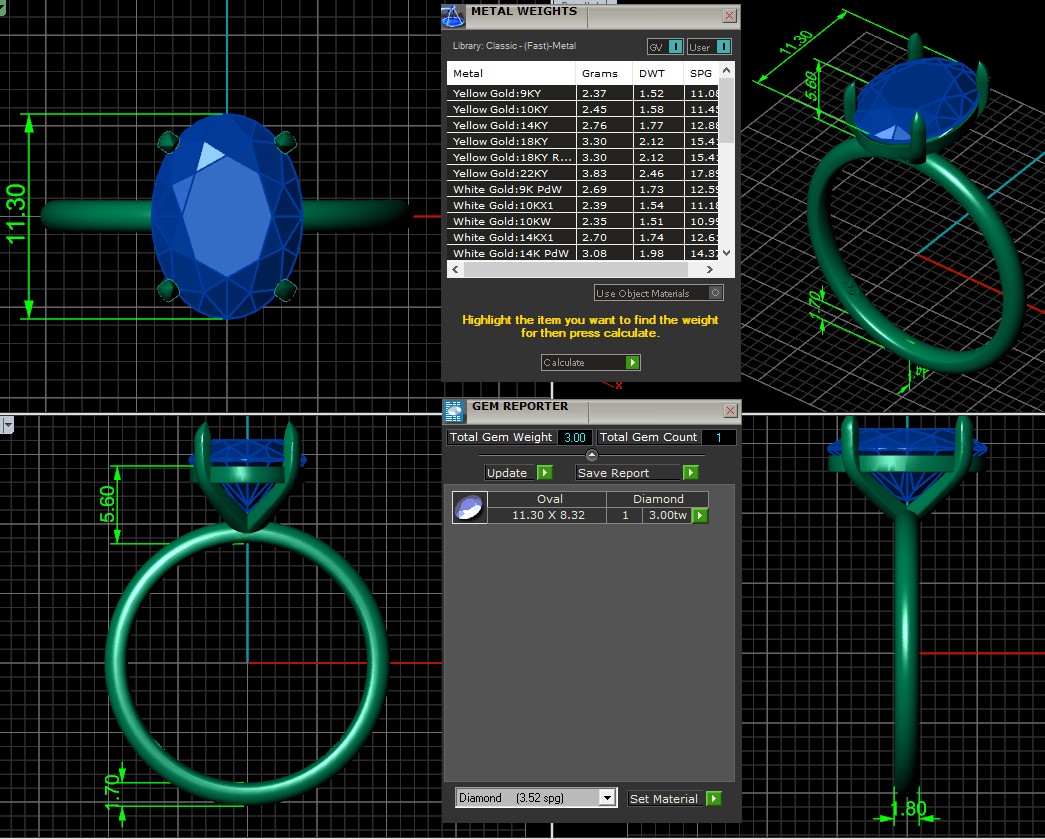1045x839 pixels.
Task: Click the green arrow beside 3.00tw gem row
Action: pyautogui.click(x=700, y=516)
